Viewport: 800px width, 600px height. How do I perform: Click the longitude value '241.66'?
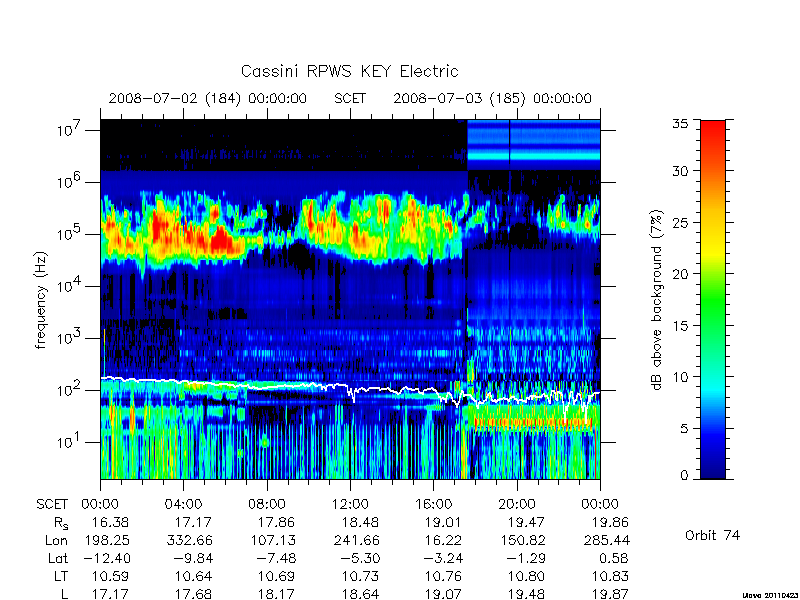(356, 540)
